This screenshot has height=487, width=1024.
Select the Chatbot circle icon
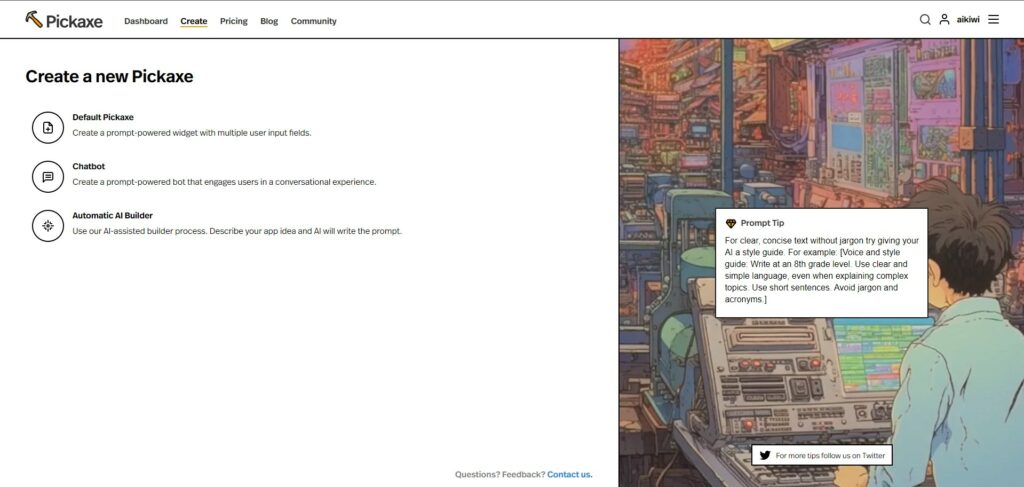(48, 176)
